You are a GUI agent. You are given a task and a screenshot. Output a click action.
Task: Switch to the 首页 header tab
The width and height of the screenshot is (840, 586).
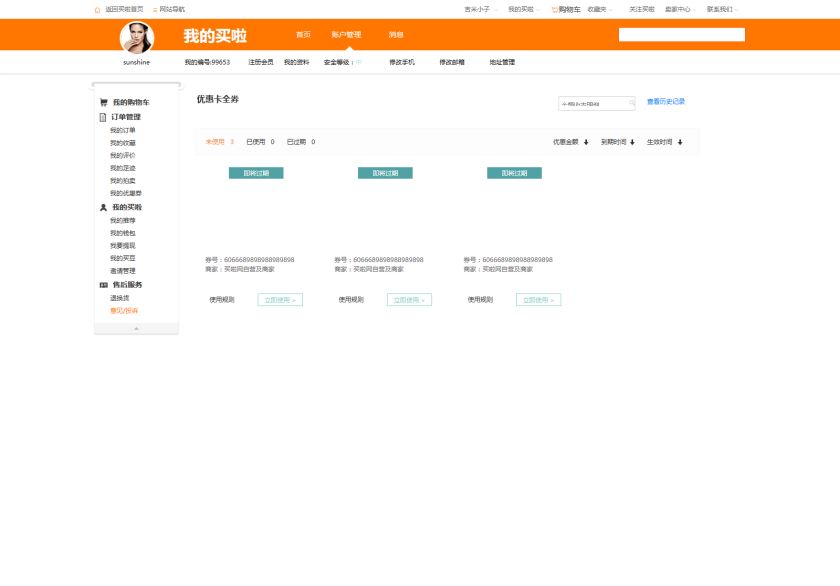point(303,35)
